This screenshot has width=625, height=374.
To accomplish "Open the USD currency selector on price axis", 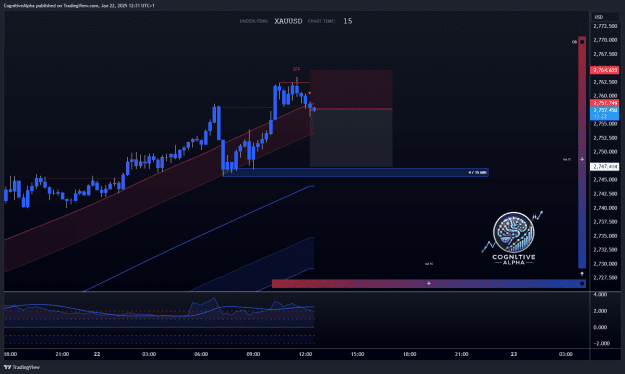I will tap(599, 17).
